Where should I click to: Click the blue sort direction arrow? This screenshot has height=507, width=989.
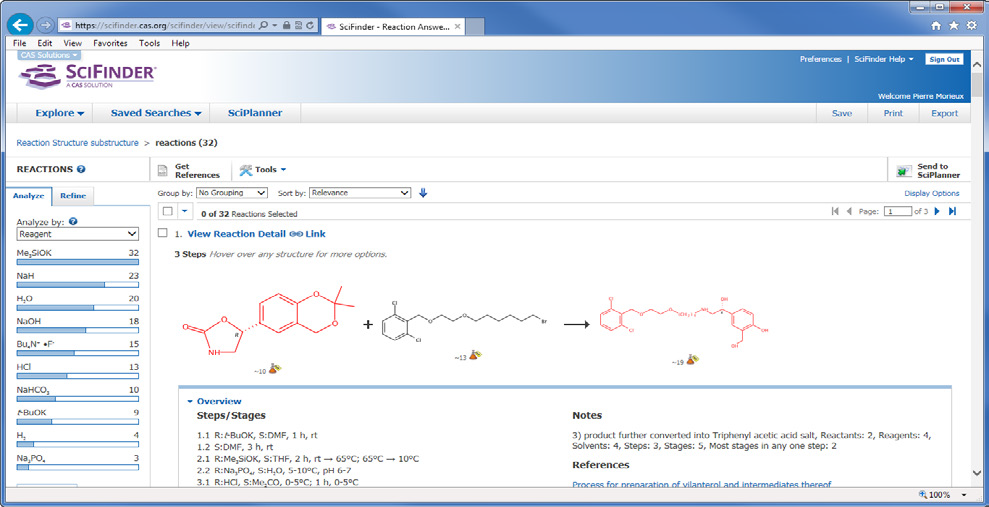pos(423,193)
